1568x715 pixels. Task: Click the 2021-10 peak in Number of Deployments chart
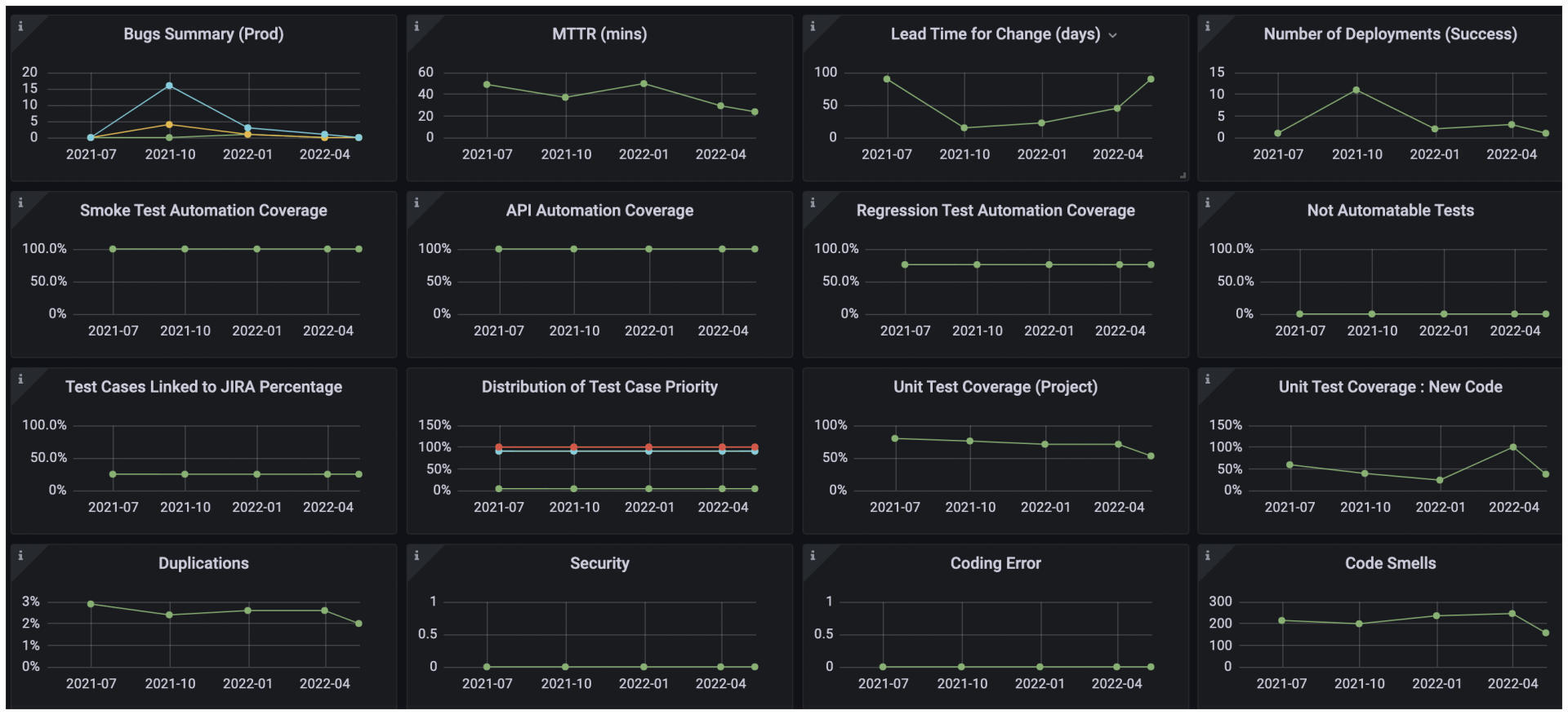1356,90
